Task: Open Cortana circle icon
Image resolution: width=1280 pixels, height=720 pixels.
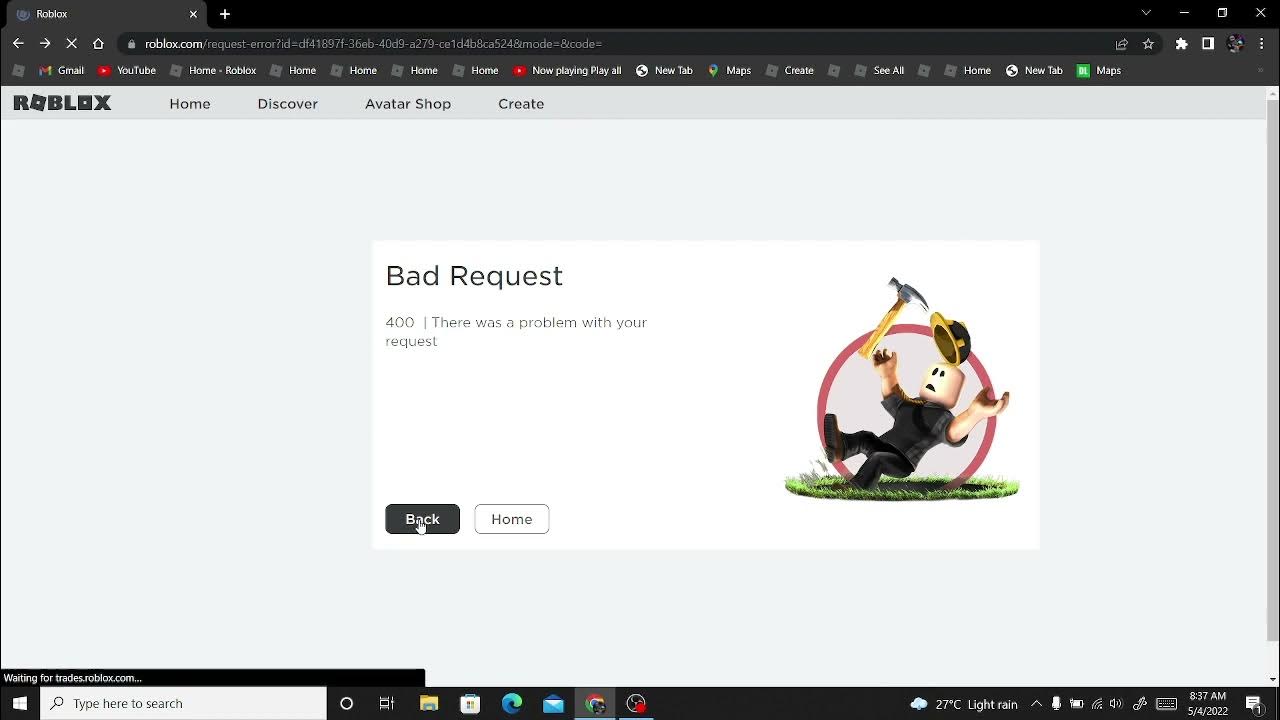Action: 346,703
